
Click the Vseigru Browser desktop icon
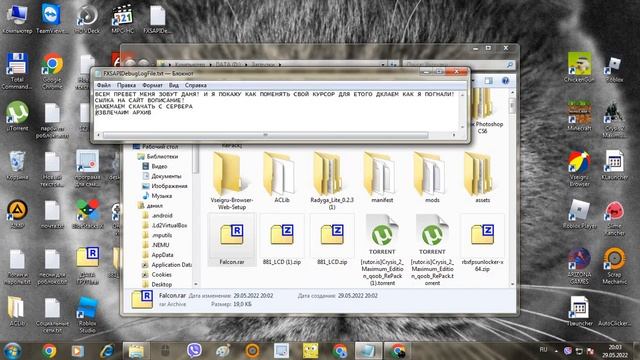(579, 169)
